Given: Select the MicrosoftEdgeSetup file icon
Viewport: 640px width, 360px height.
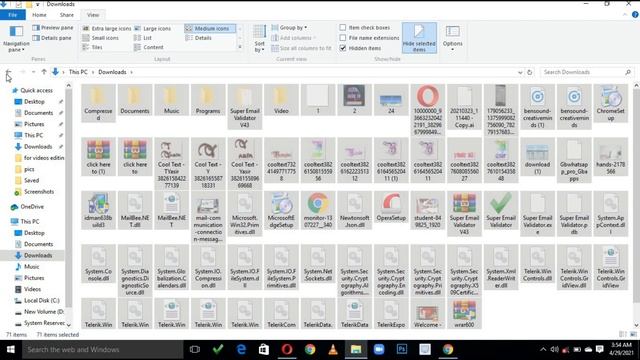Looking at the screenshot, I should click(x=281, y=210).
